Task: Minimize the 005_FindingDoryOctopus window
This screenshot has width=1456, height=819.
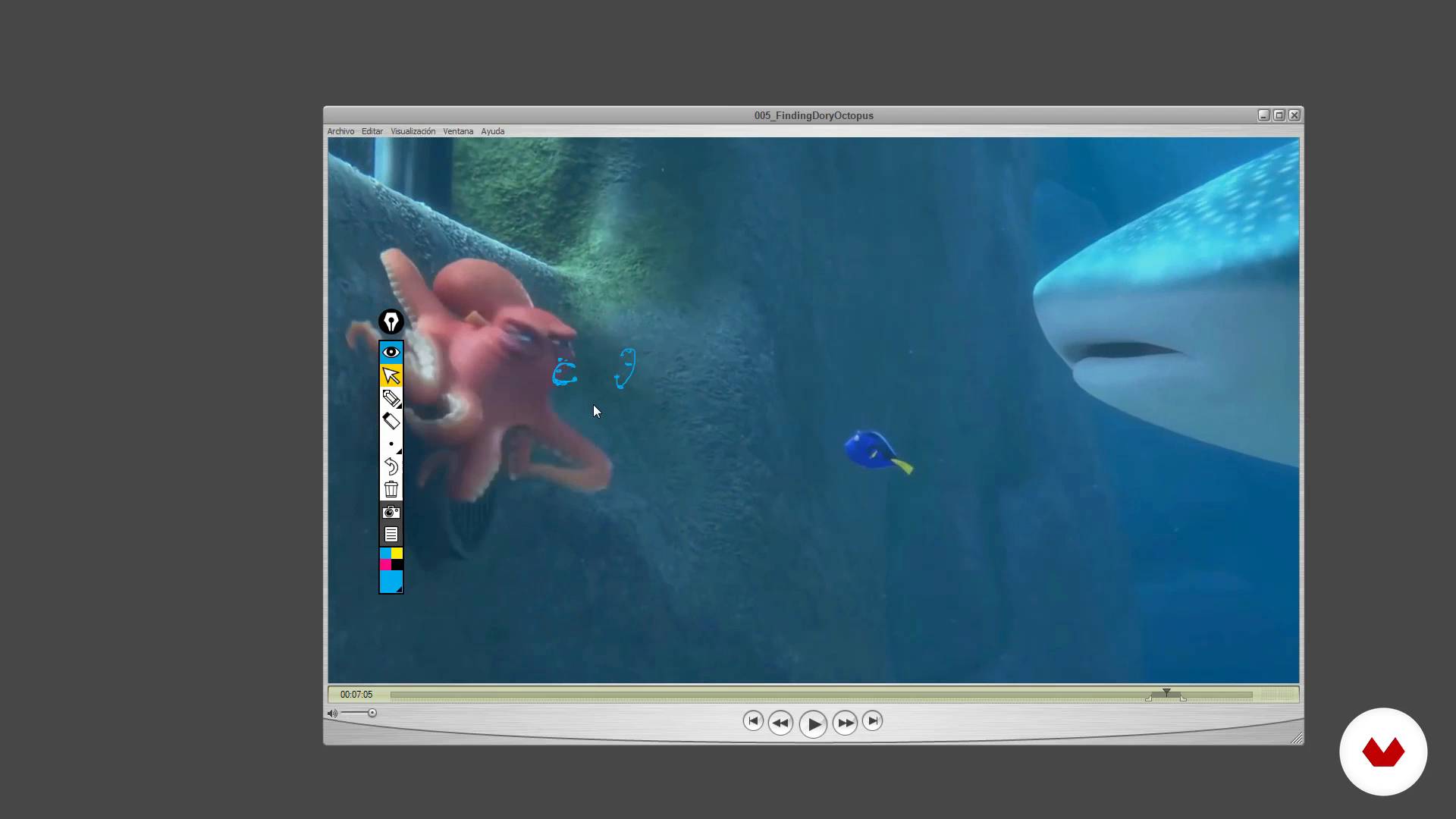Action: click(x=1263, y=115)
